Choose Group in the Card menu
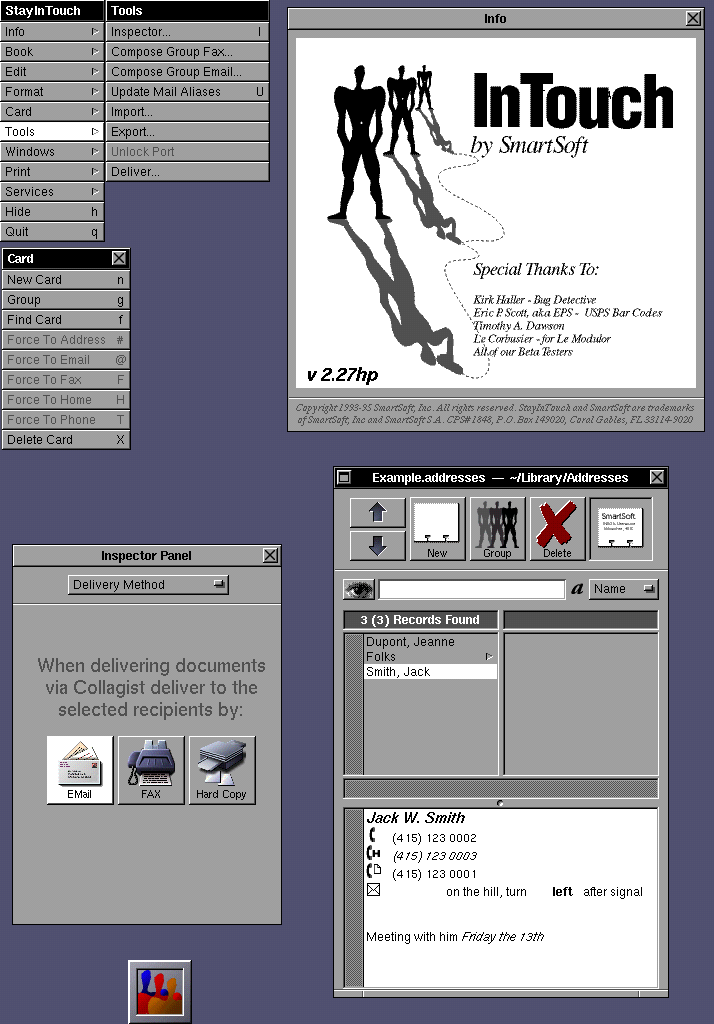Screen dimensions: 714x1024 [66, 300]
